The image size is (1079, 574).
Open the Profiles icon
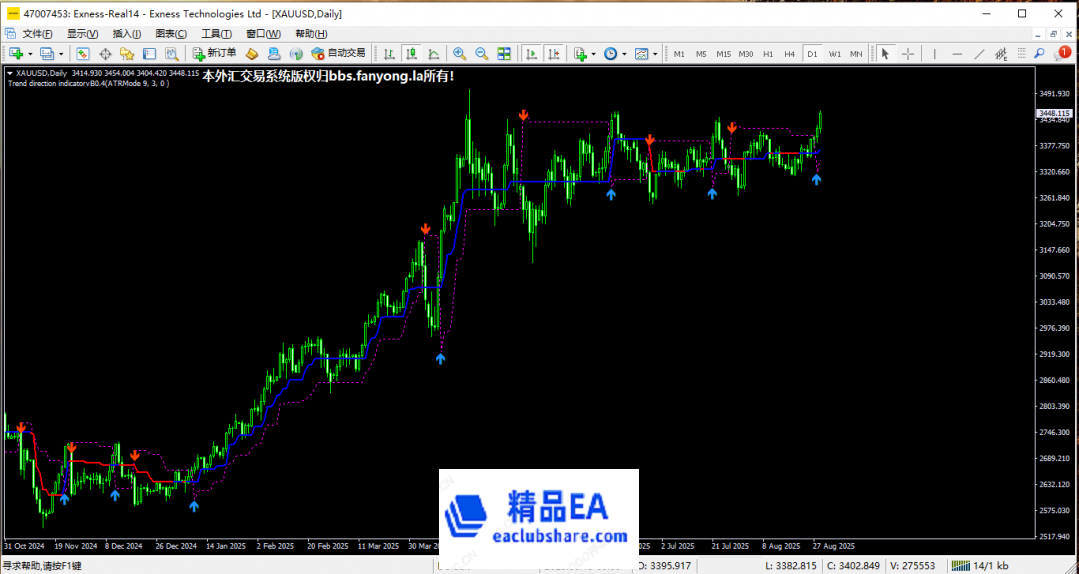coord(47,54)
